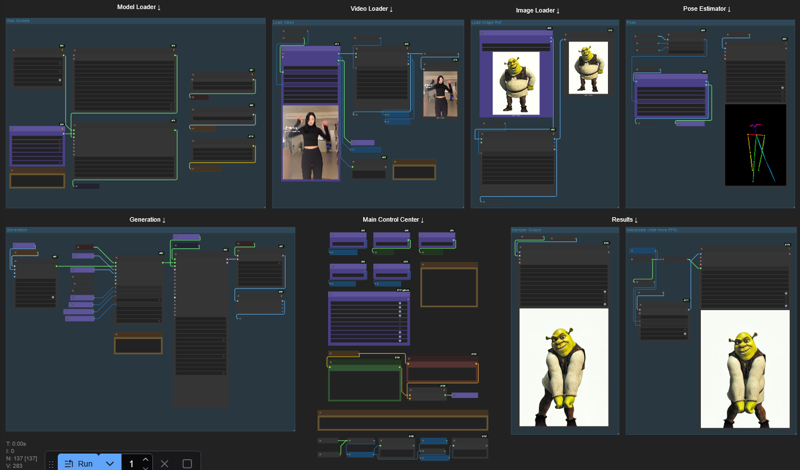
Task: Select the Generation heading label
Action: 147,219
